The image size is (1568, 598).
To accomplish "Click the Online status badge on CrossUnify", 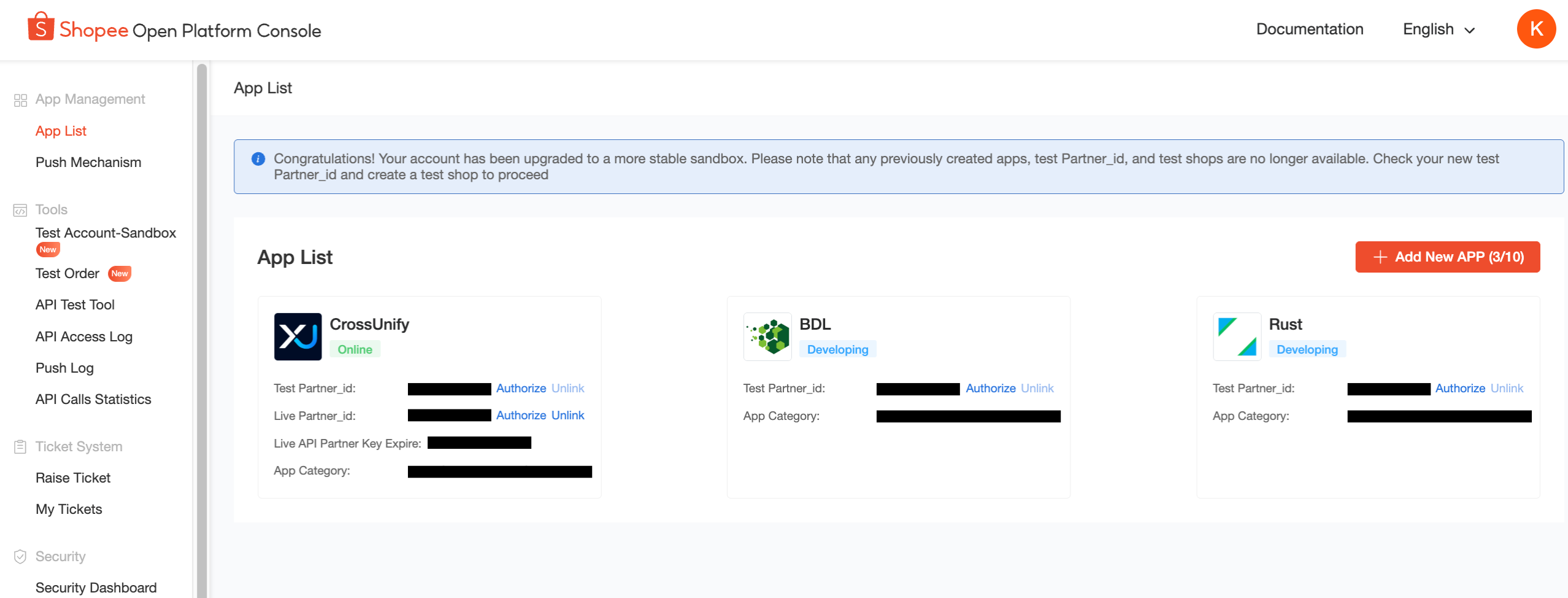I will (355, 349).
